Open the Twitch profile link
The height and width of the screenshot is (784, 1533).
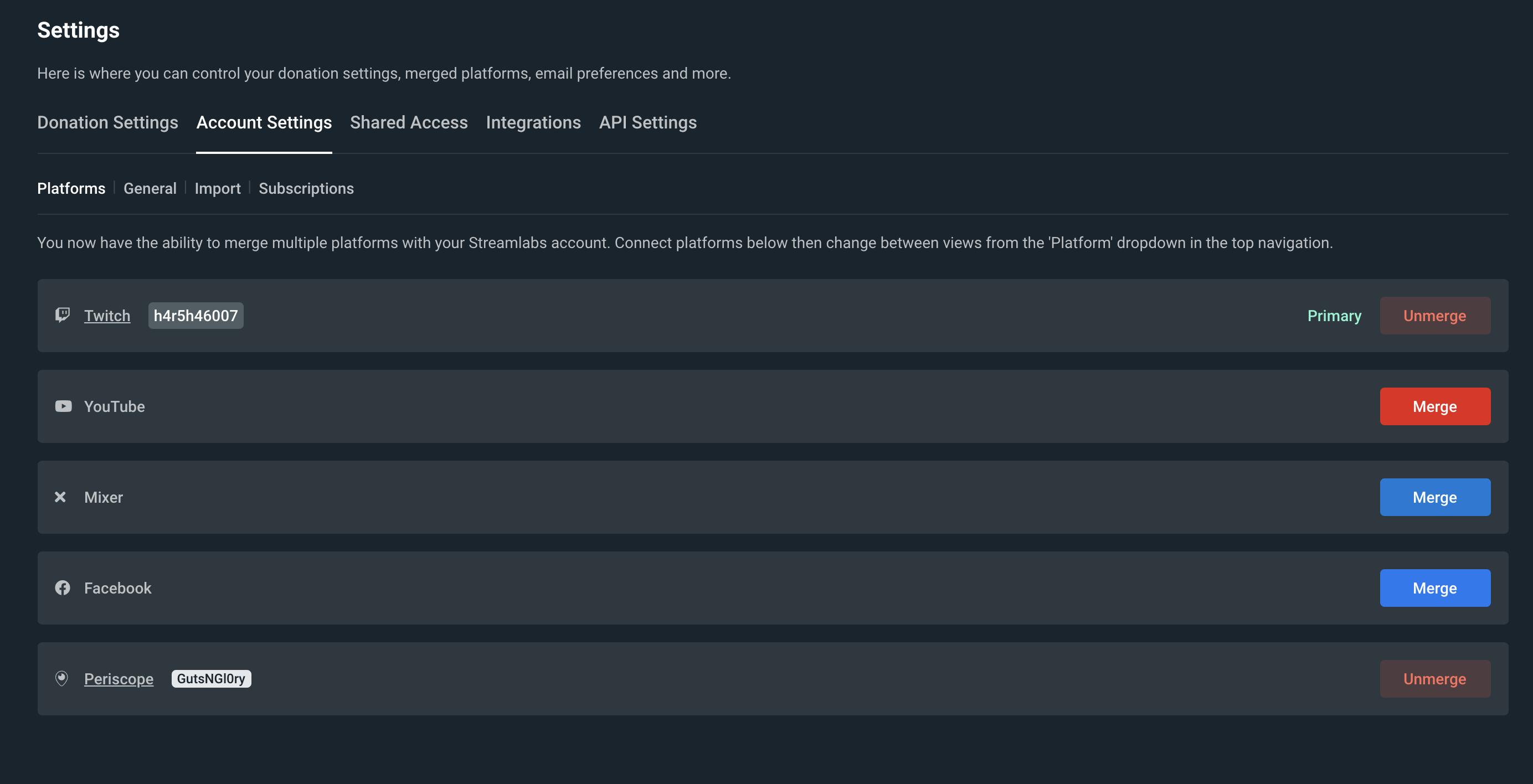coord(107,316)
